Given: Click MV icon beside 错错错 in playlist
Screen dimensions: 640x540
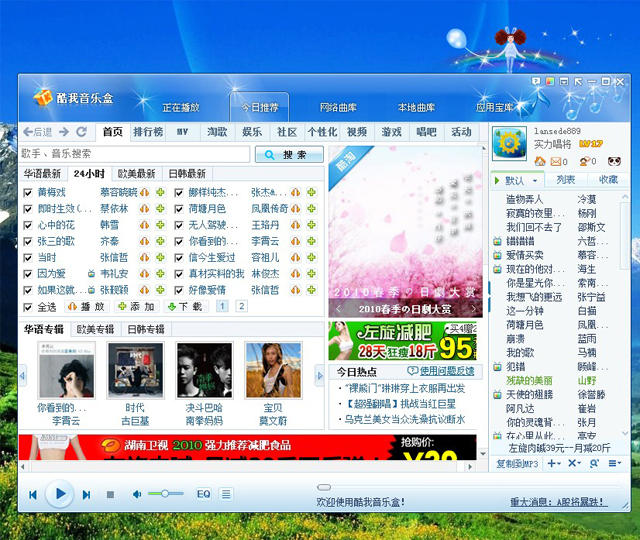Looking at the screenshot, I should (x=497, y=241).
